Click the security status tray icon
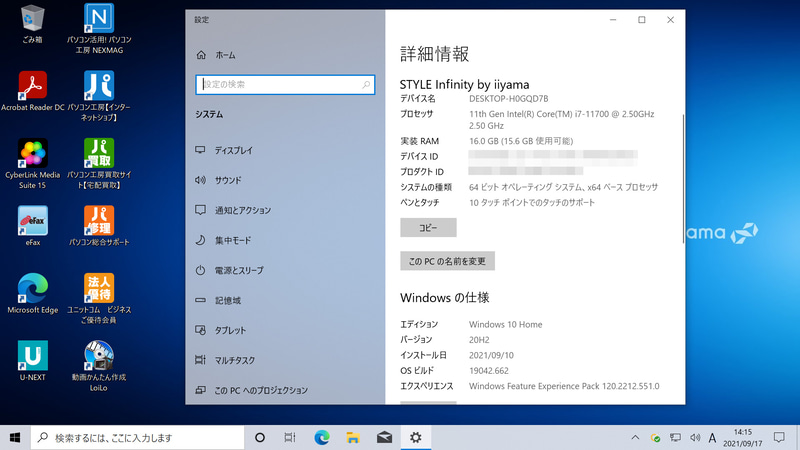Screen dimensions: 800x450 [656, 438]
